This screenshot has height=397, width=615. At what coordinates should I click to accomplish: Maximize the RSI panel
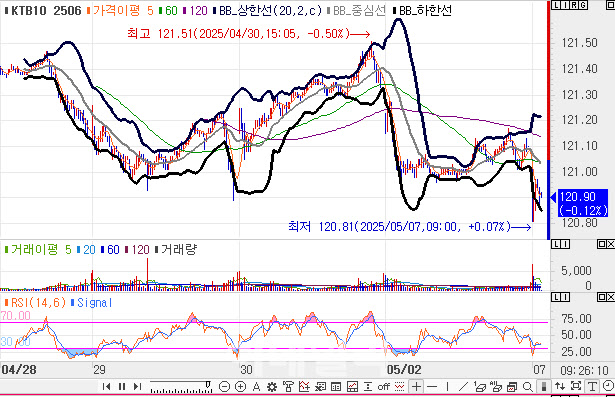(602, 297)
